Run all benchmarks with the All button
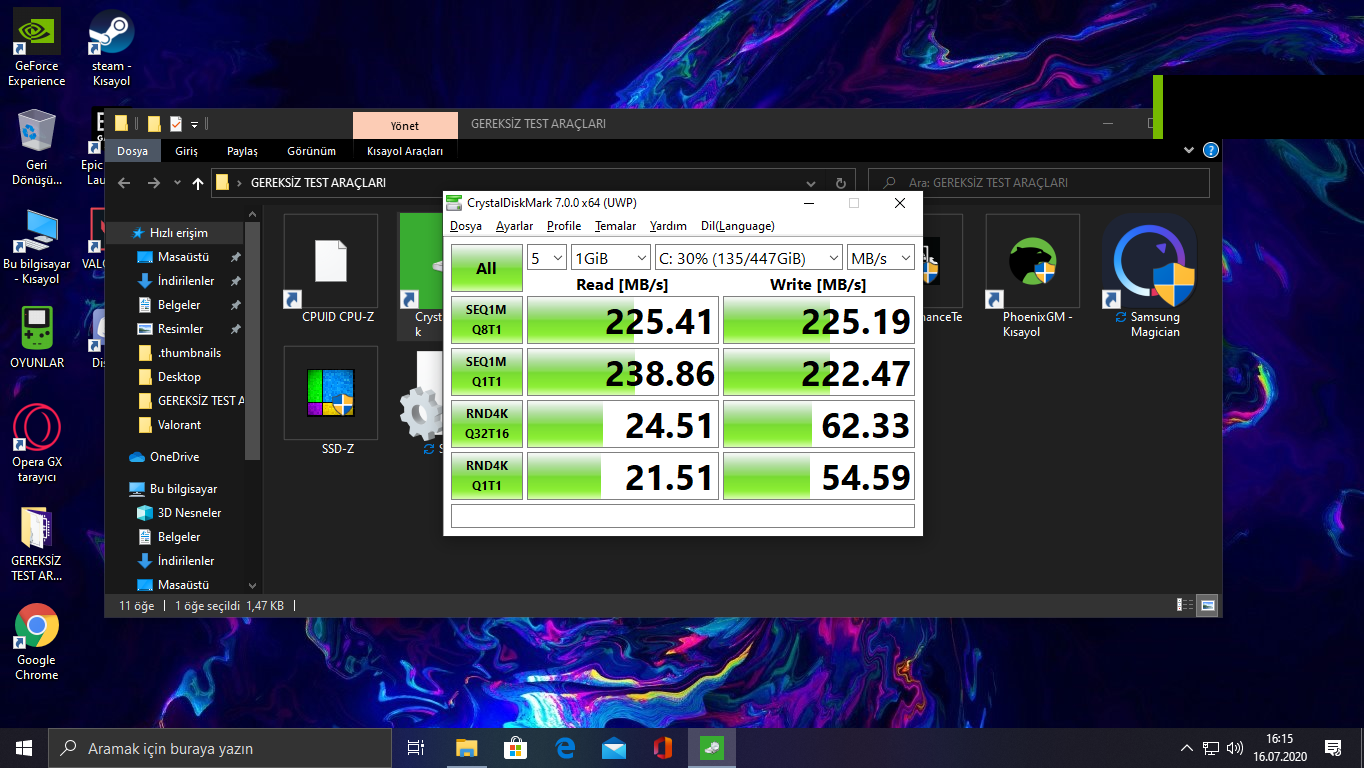The width and height of the screenshot is (1364, 768). coord(486,268)
